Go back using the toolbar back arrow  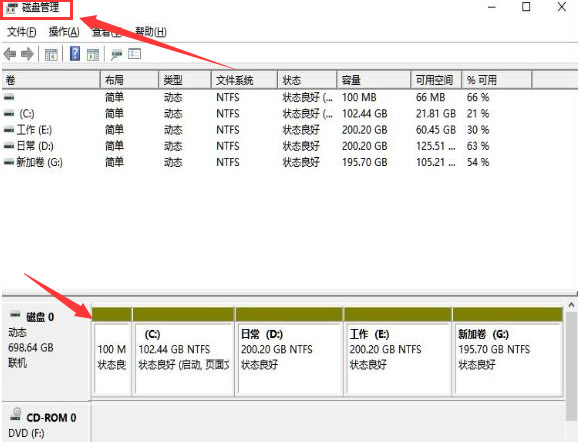pos(10,55)
